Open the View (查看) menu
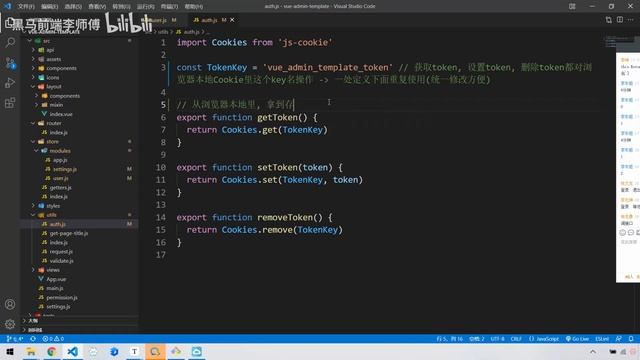 97,7
